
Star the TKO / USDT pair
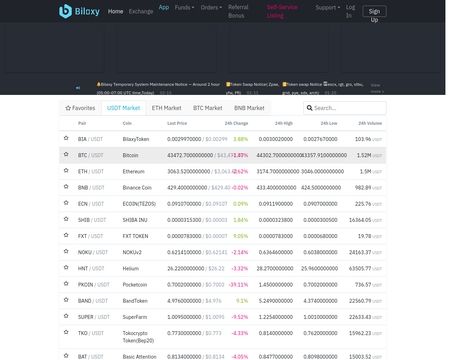(x=66, y=332)
